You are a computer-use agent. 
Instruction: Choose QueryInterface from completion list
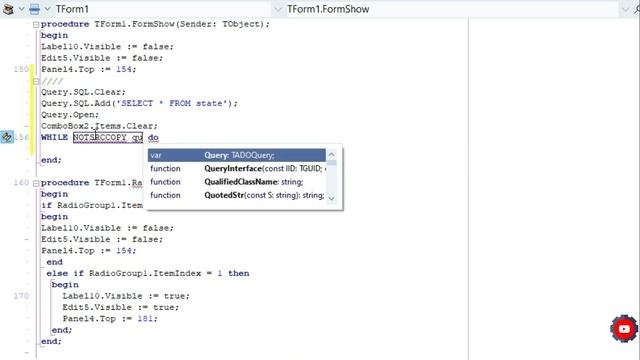[x=237, y=169]
